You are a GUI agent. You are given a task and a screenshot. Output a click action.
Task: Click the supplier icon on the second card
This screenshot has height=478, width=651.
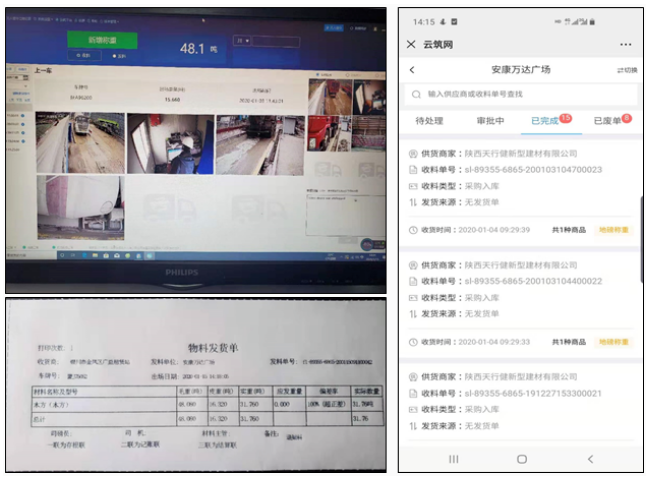point(413,265)
